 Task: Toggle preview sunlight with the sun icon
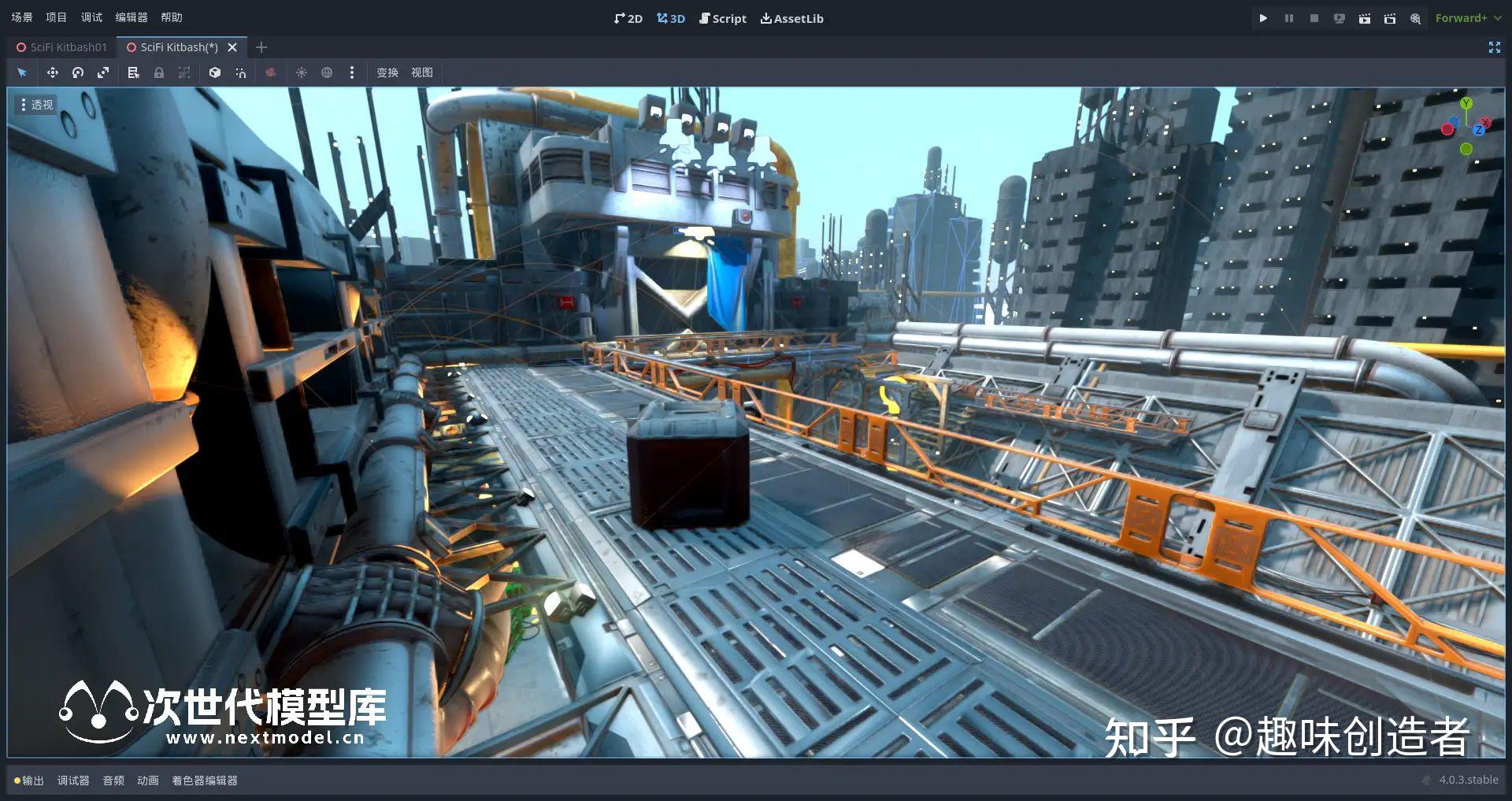click(x=302, y=72)
